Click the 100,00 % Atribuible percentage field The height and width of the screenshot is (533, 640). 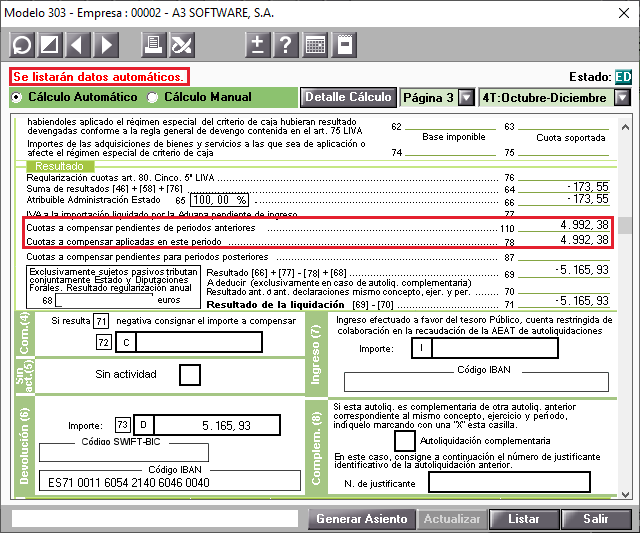(x=220, y=200)
